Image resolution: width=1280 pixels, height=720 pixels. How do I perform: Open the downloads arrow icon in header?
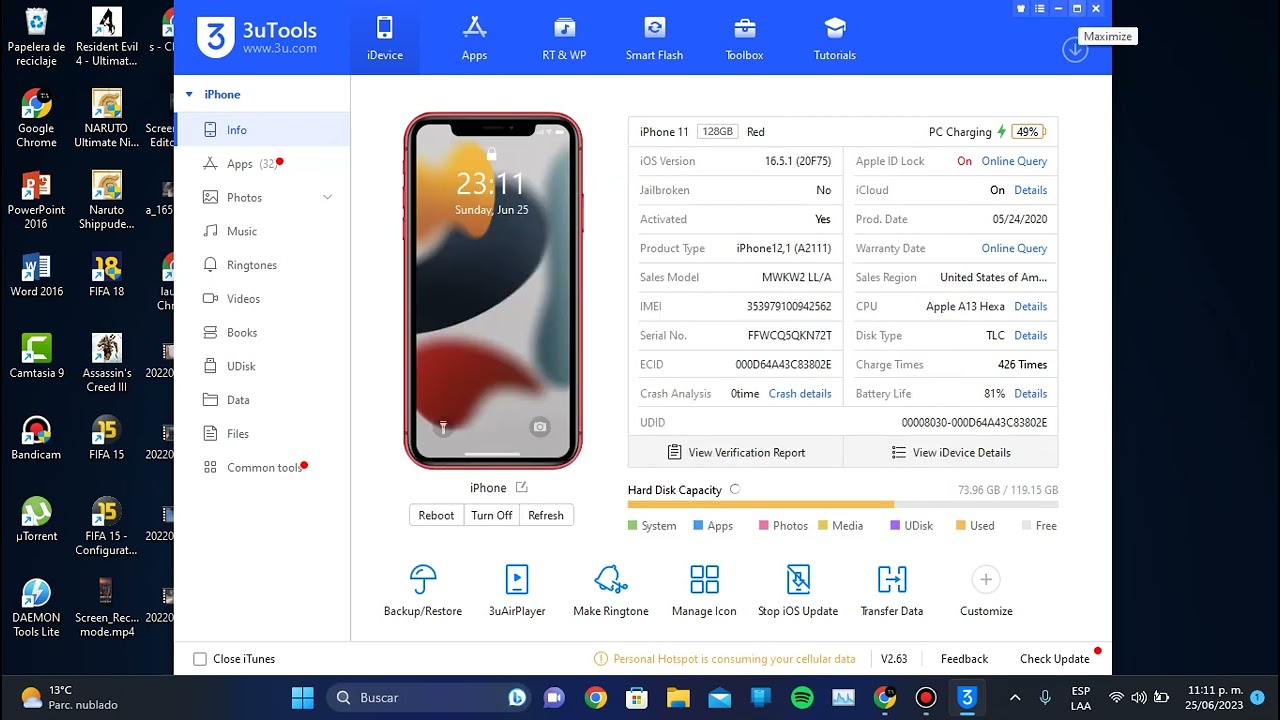(x=1075, y=49)
